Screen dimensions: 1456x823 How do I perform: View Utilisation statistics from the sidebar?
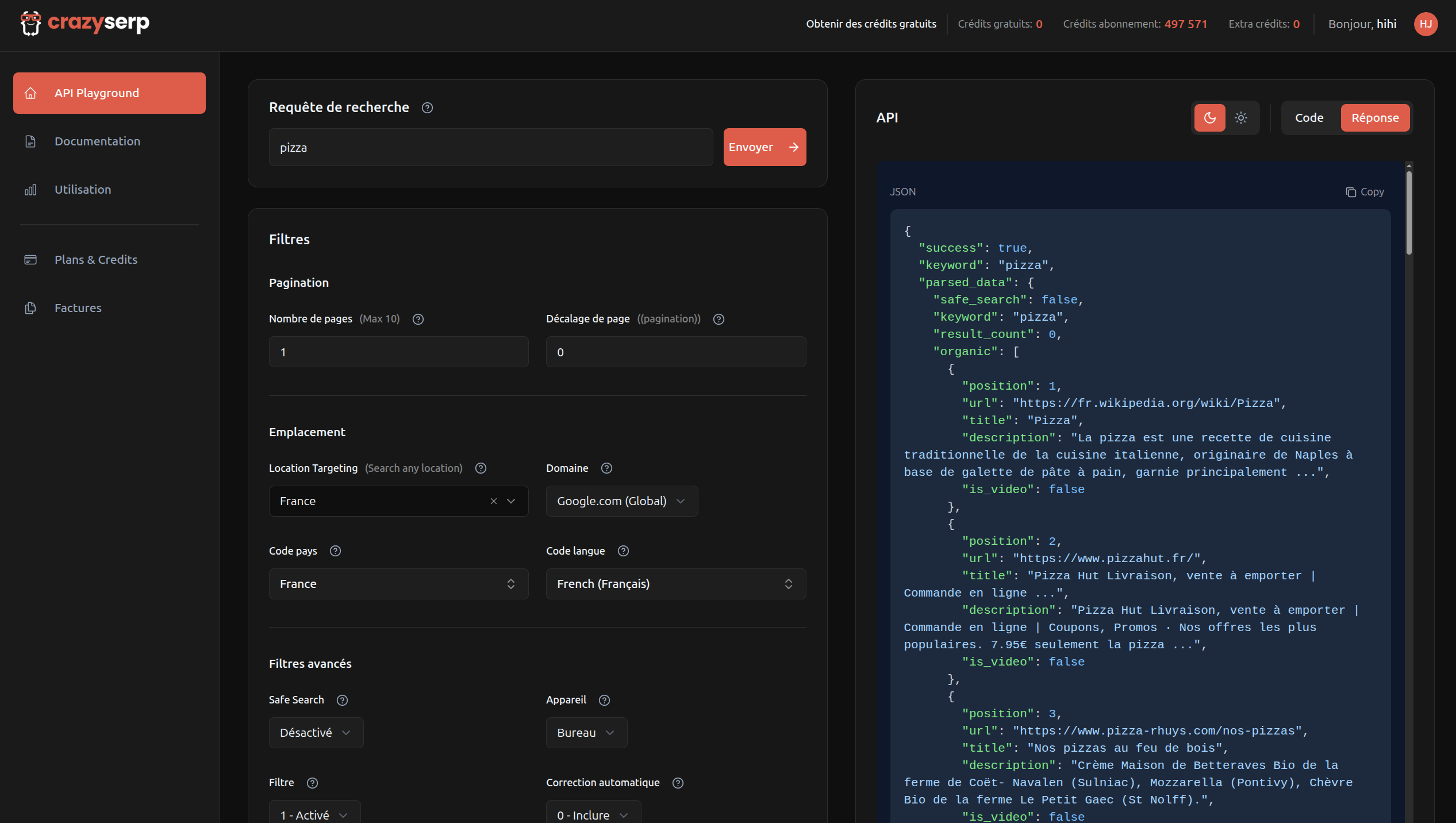click(83, 189)
